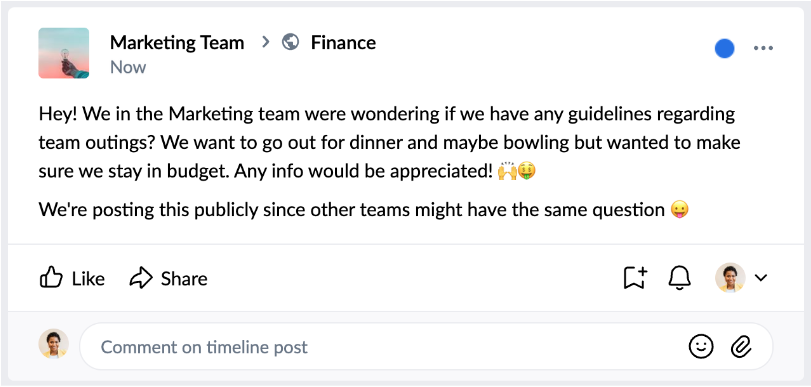Bookmark this post with the bookmark-plus icon
811x387 pixels.
pyautogui.click(x=635, y=278)
